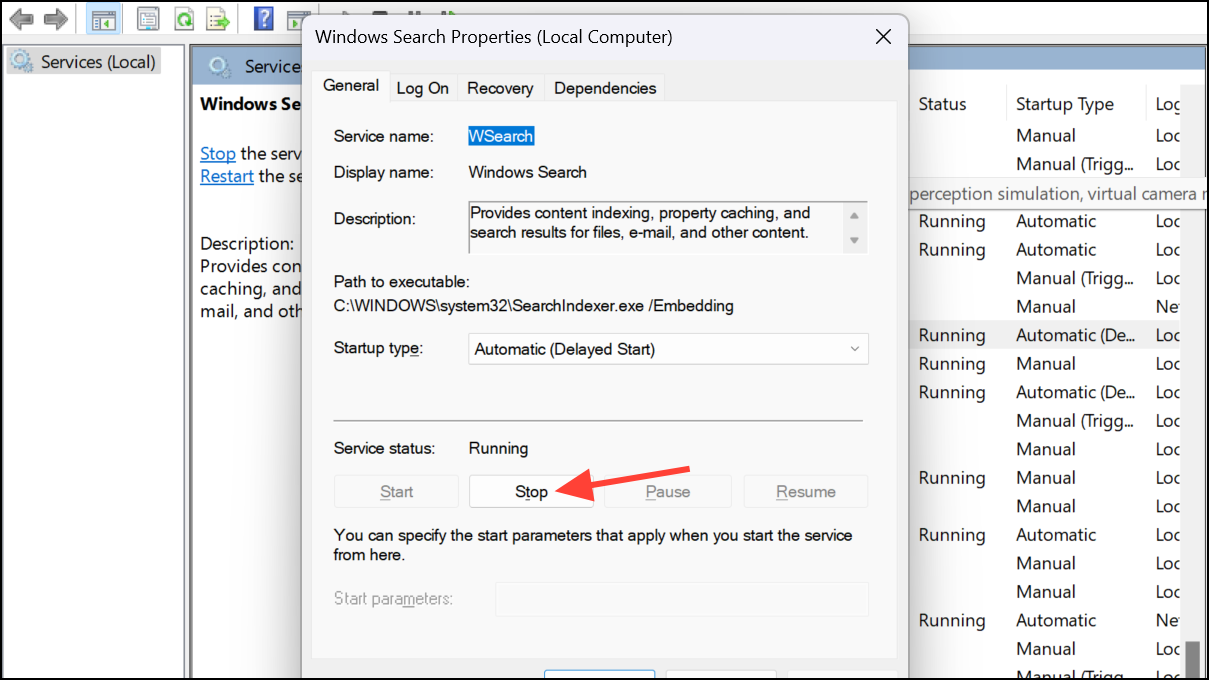
Task: Open the Properties toolbar icon
Action: (x=148, y=18)
